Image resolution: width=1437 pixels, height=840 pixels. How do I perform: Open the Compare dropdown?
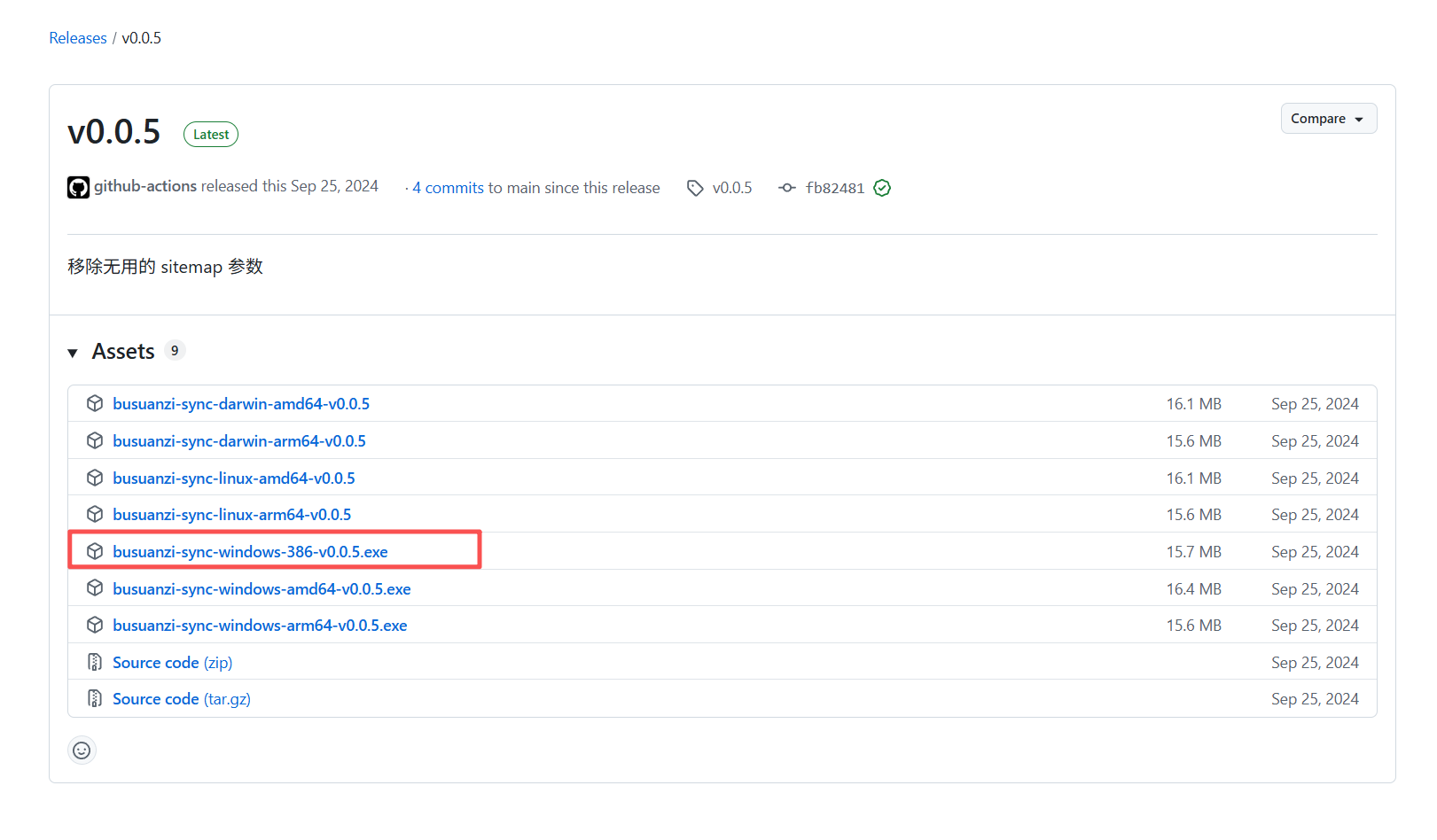click(x=1328, y=119)
